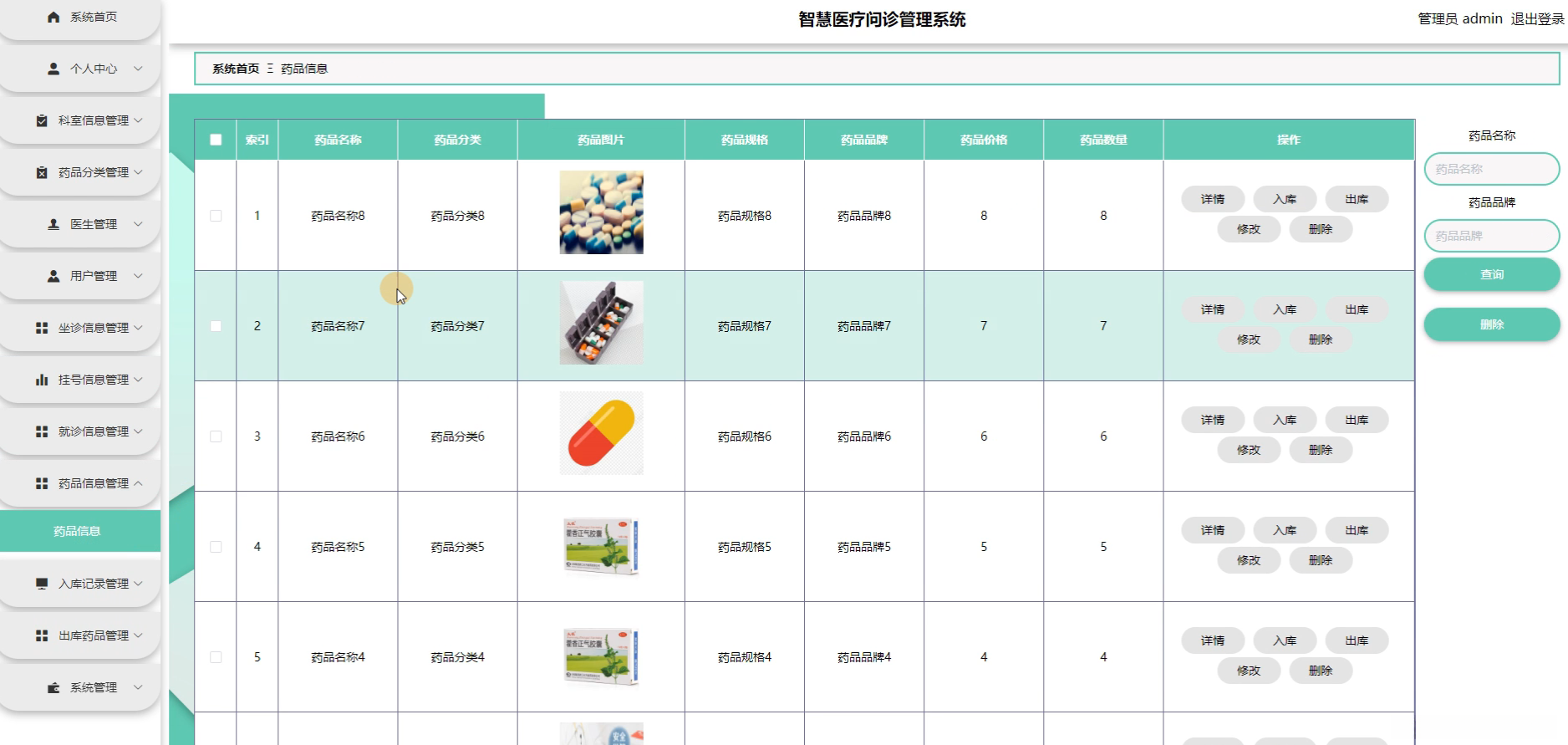Click 详情 for 药品名称6
This screenshot has height=745, width=1568.
(1213, 420)
